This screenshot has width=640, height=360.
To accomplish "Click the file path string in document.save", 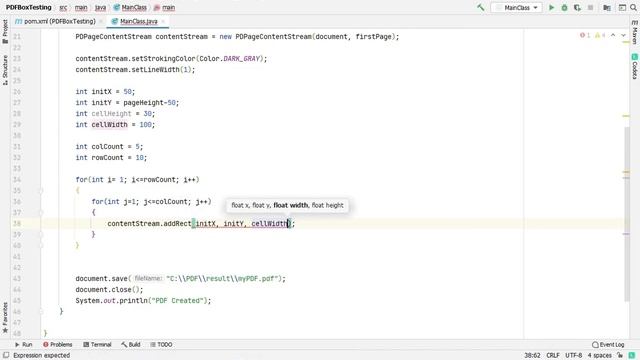I will tap(222, 279).
